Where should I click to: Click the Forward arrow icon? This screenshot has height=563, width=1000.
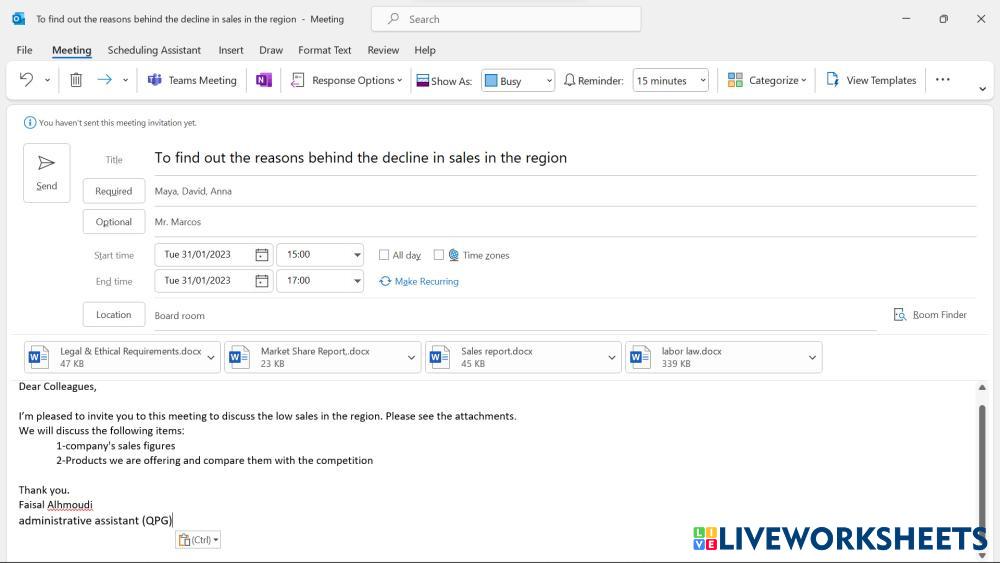104,80
